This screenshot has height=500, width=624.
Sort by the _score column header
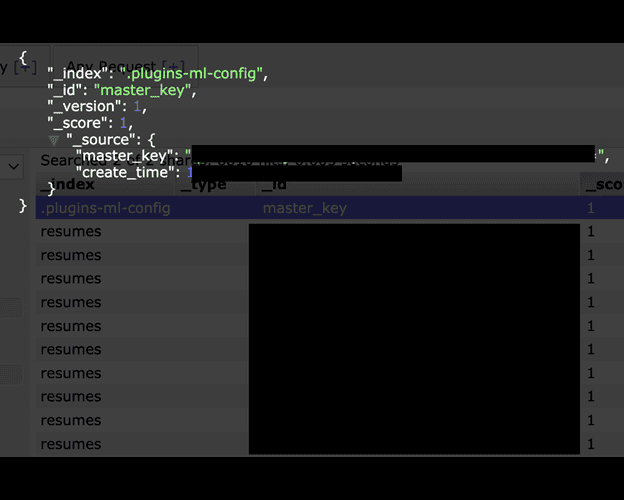(601, 185)
